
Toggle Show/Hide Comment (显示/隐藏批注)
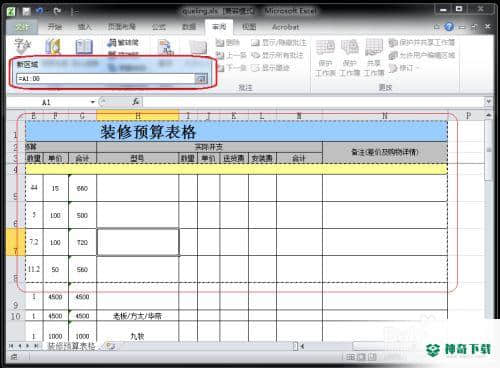pos(279,43)
